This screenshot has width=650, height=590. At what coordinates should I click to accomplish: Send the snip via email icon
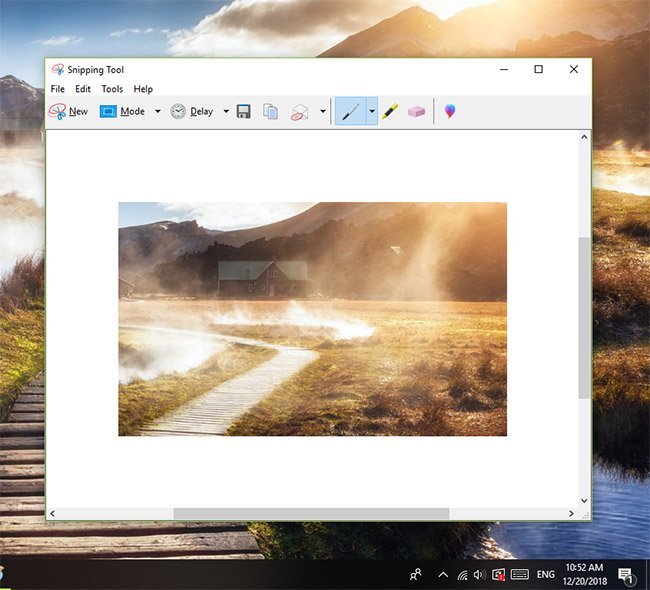299,112
